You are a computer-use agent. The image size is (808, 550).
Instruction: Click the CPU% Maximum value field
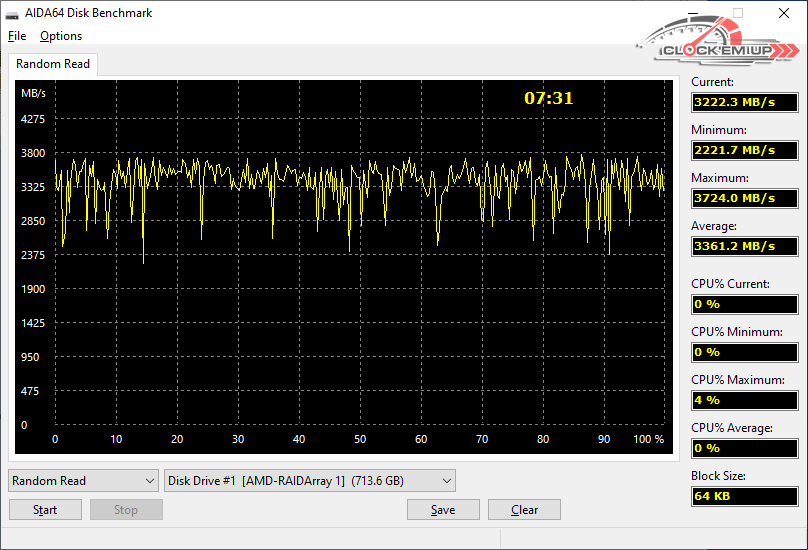click(744, 400)
